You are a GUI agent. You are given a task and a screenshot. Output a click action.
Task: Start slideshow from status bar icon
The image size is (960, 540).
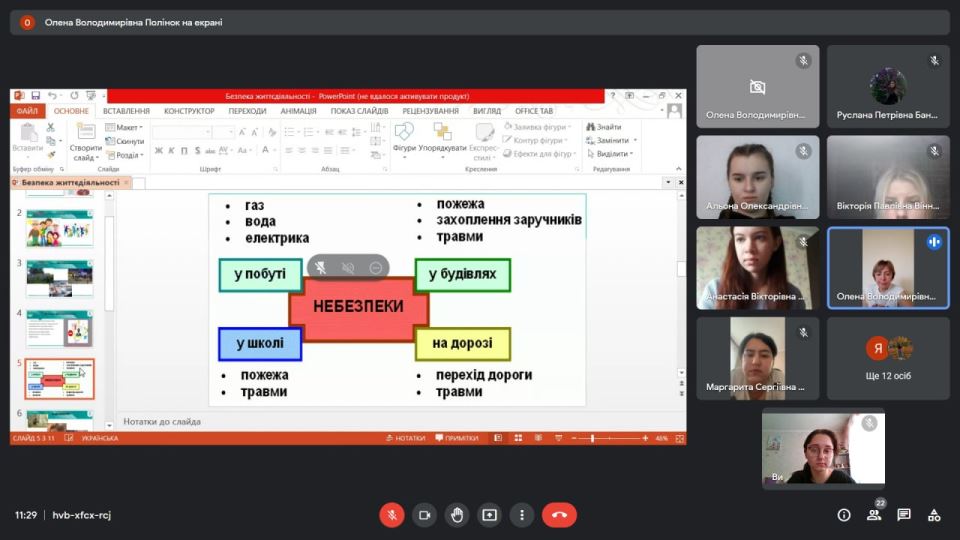(558, 438)
